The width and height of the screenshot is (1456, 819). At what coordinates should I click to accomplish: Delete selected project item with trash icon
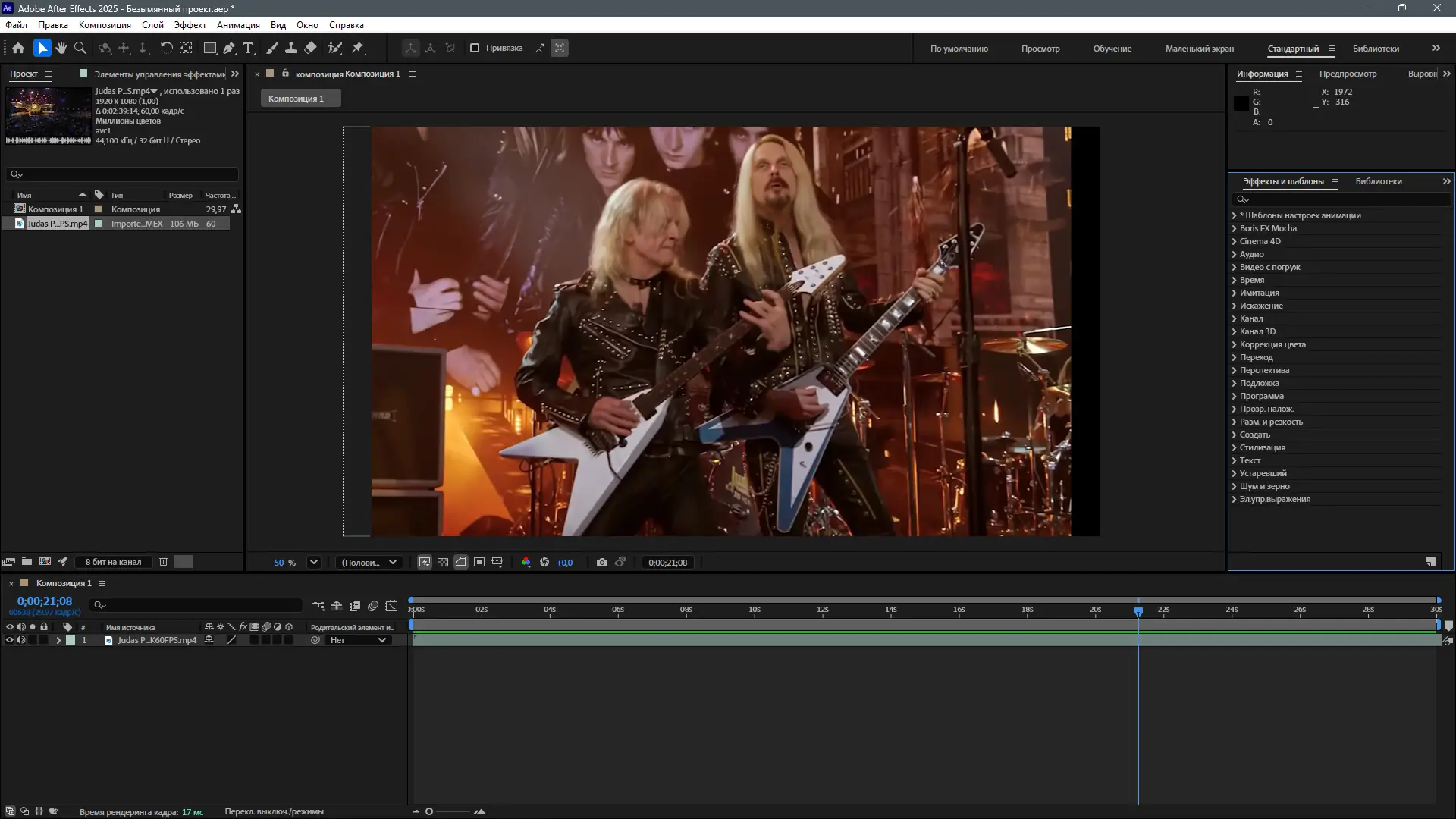click(x=163, y=562)
